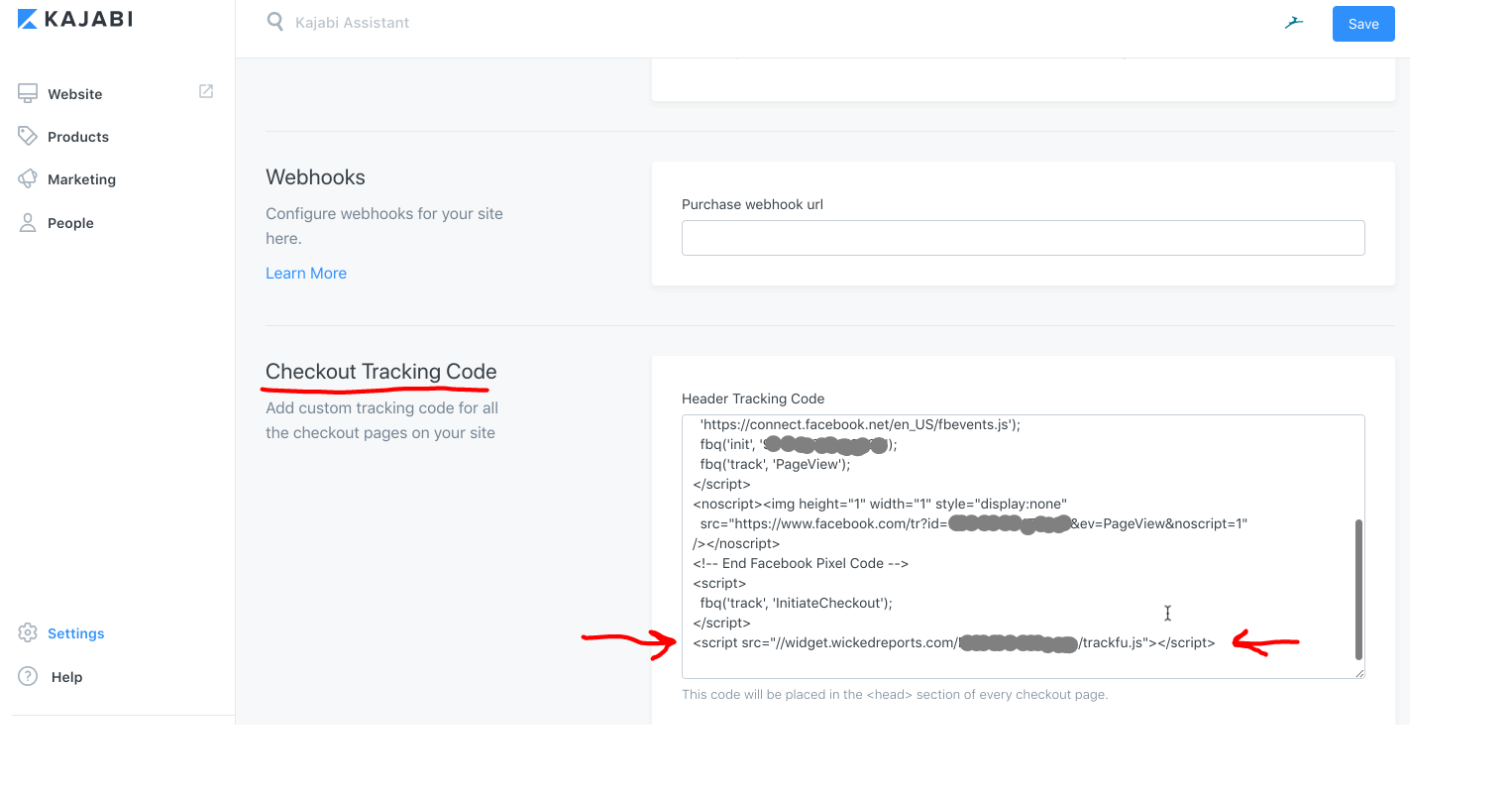The image size is (1512, 797).
Task: Click the Header Tracking Code label
Action: [753, 398]
